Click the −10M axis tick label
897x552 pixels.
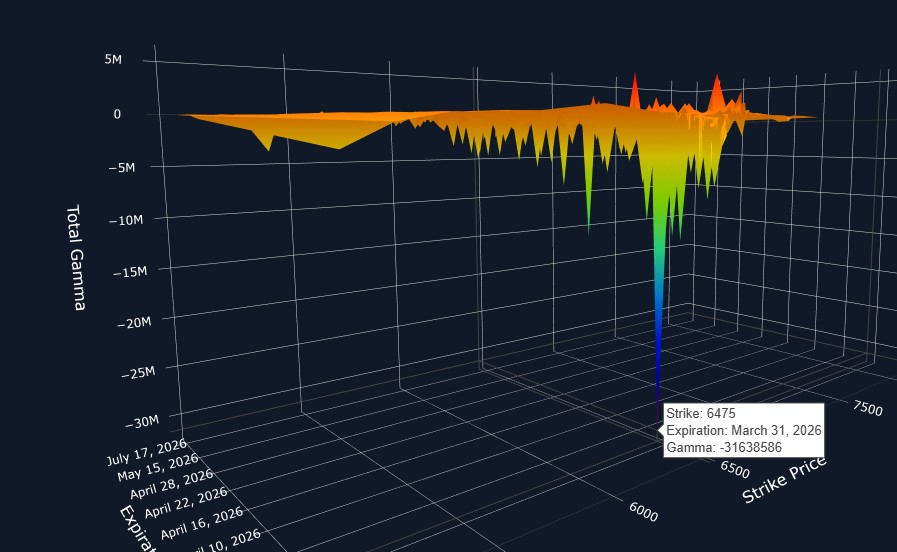point(126,220)
